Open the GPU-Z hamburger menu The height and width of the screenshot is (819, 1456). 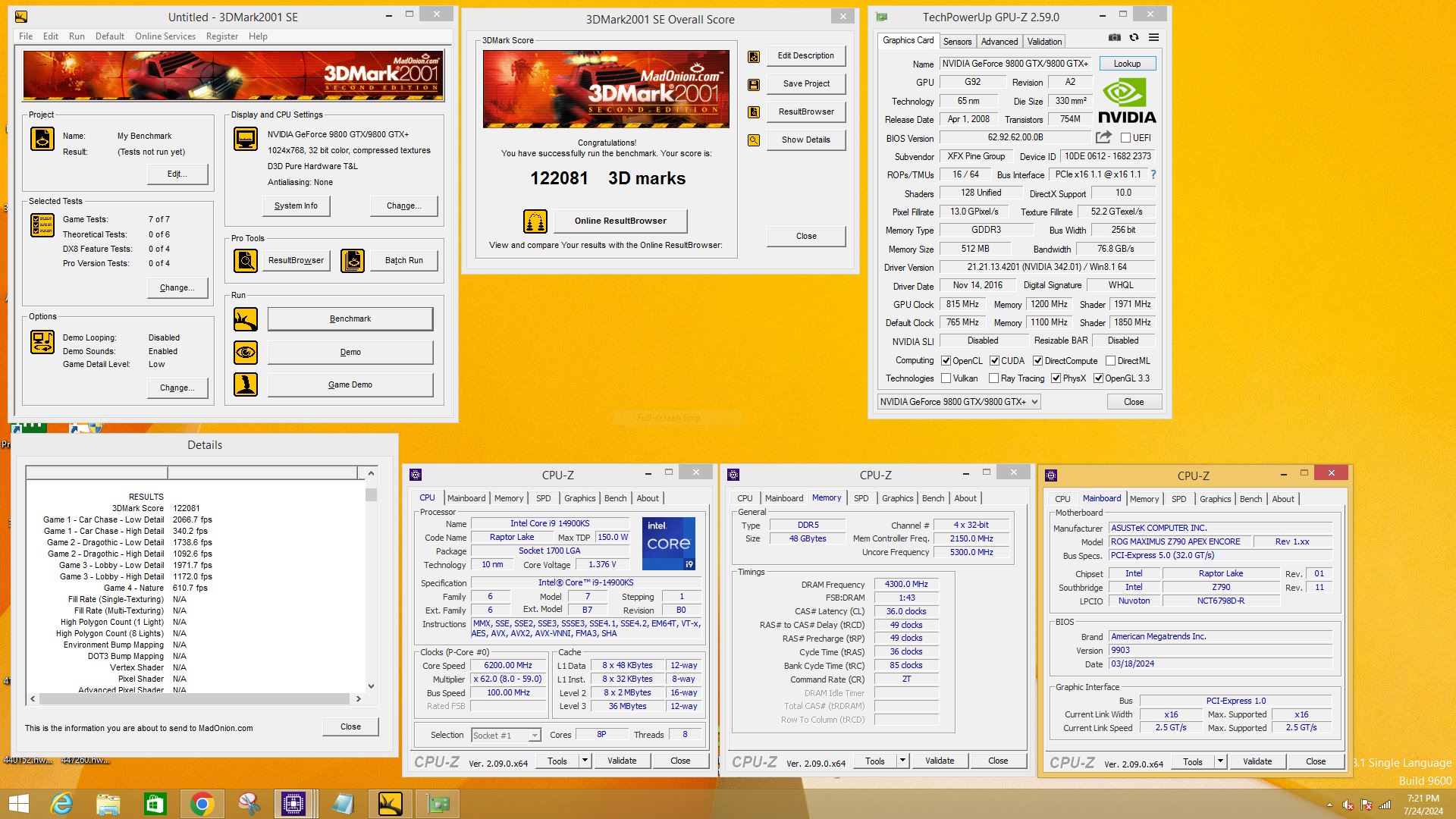point(1153,37)
